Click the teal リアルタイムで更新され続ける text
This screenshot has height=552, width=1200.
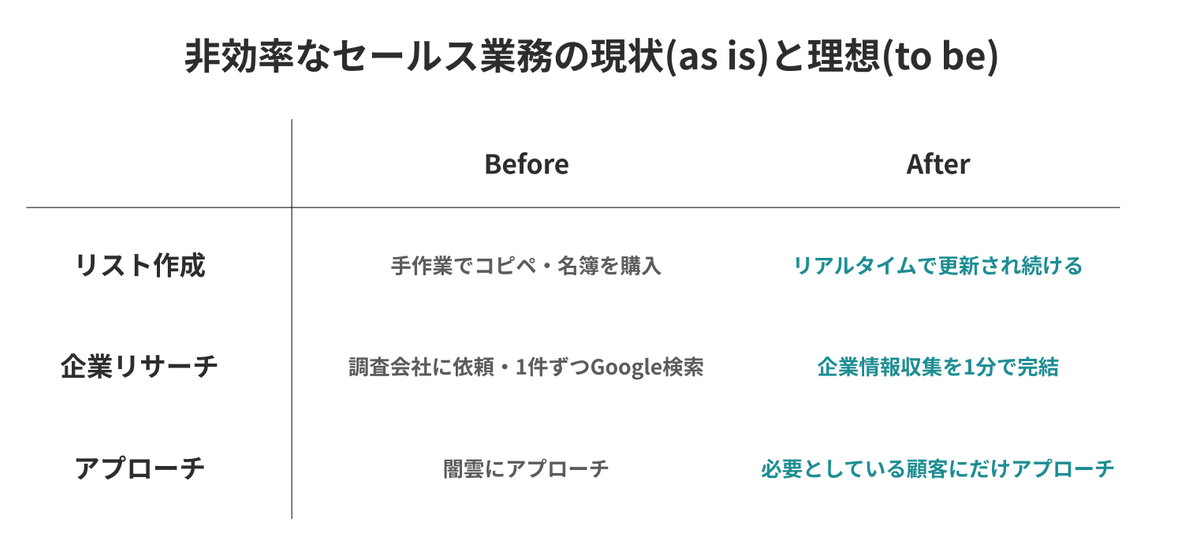click(938, 267)
